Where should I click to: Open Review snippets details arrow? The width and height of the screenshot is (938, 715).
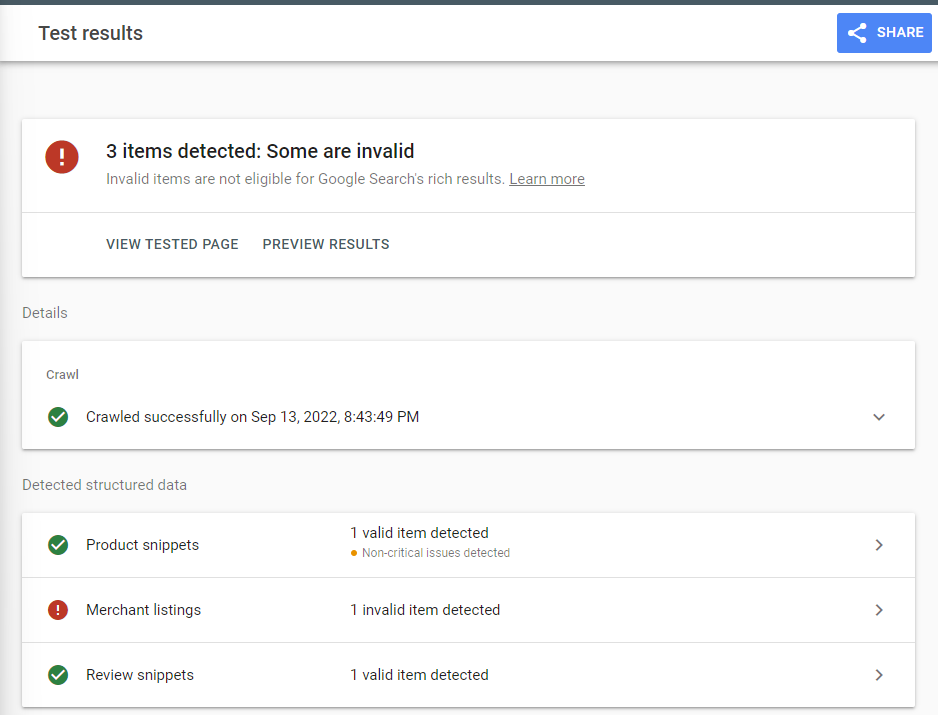879,675
